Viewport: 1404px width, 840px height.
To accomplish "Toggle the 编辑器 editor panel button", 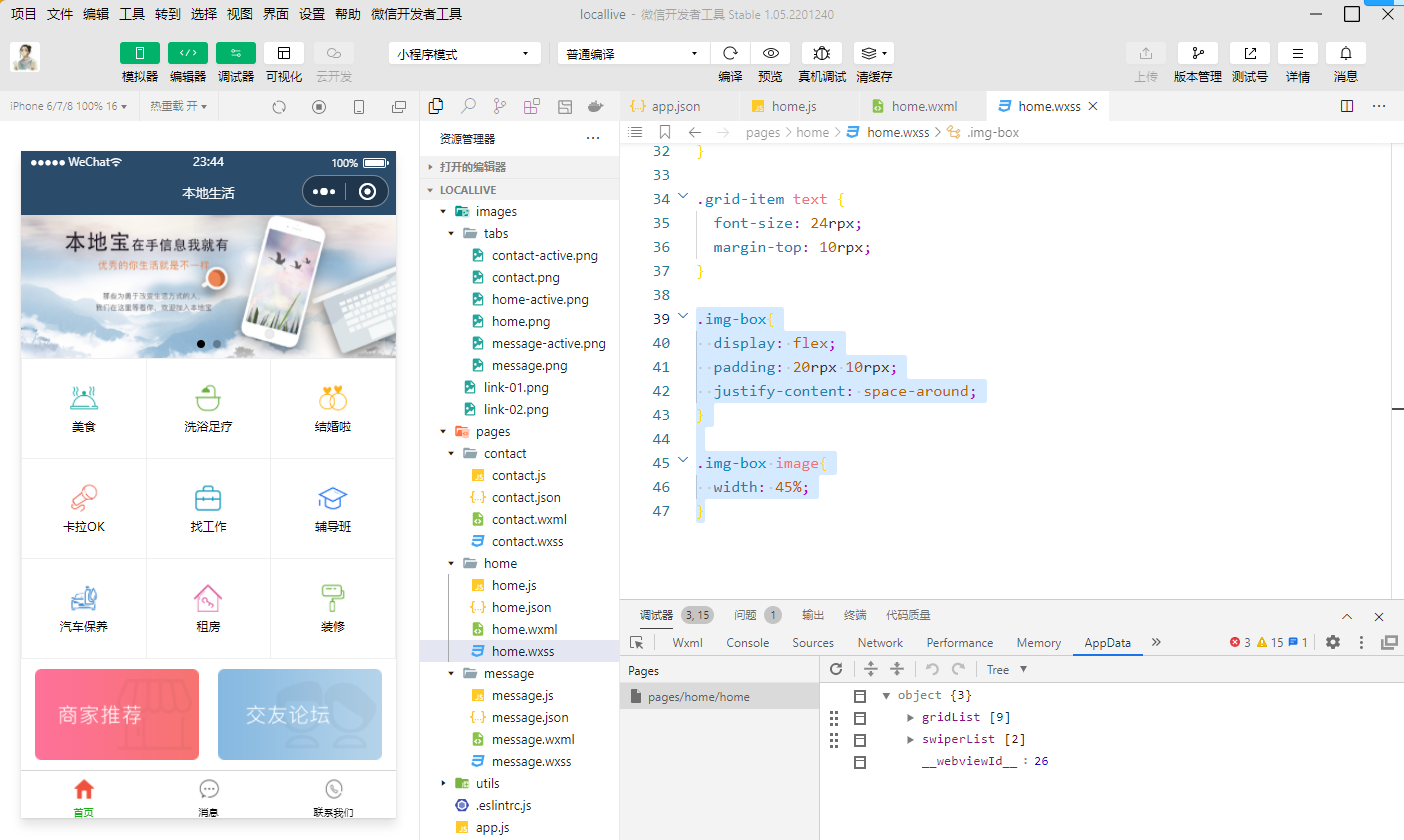I will [188, 53].
